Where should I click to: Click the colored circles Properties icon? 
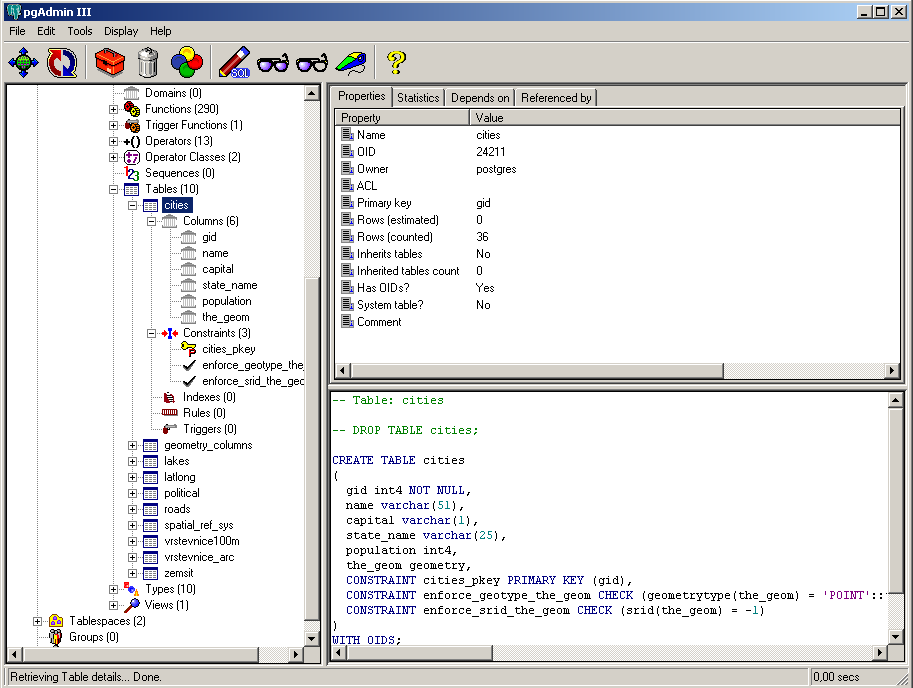tap(186, 62)
